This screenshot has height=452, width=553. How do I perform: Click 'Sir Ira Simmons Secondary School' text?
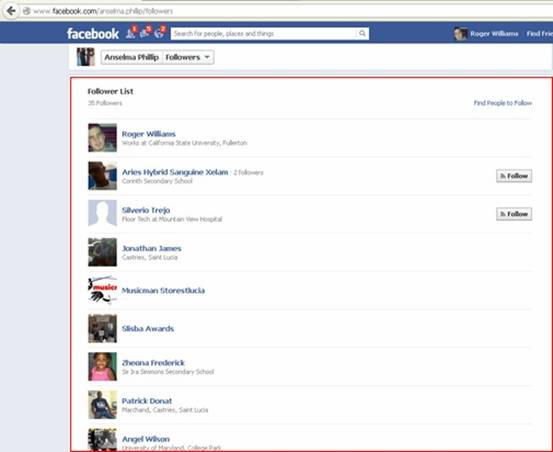tap(168, 372)
